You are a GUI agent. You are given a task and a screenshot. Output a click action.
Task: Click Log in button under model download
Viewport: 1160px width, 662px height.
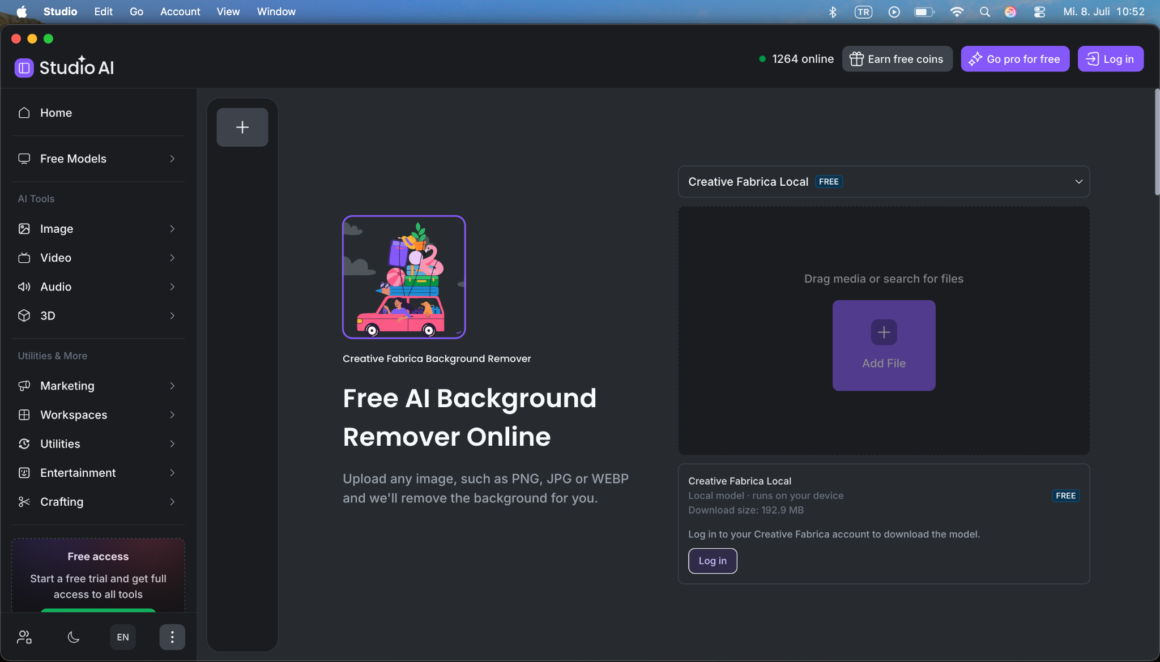point(712,561)
